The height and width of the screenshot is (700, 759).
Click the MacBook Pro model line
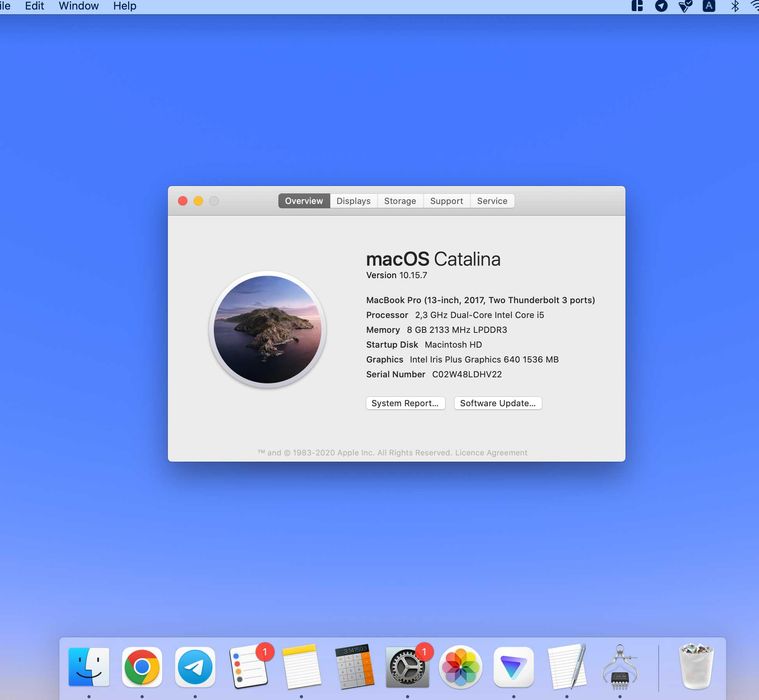point(481,300)
